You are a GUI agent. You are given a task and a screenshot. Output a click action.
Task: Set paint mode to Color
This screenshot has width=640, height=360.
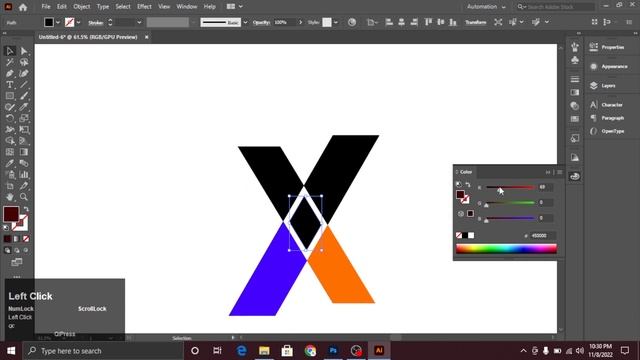tap(7, 239)
